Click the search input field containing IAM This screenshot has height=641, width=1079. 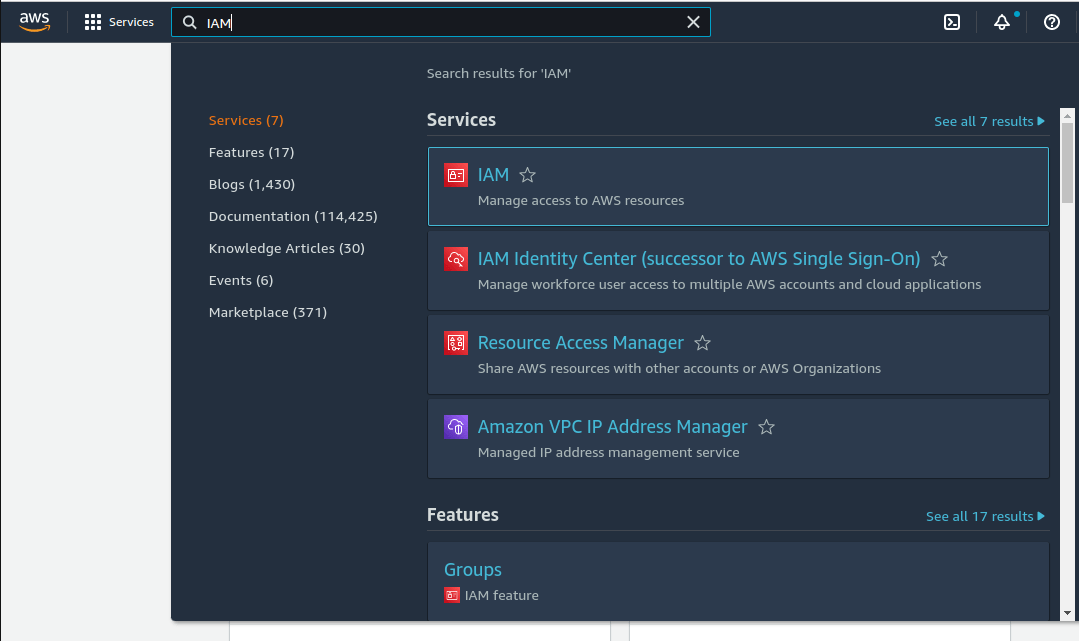click(440, 23)
